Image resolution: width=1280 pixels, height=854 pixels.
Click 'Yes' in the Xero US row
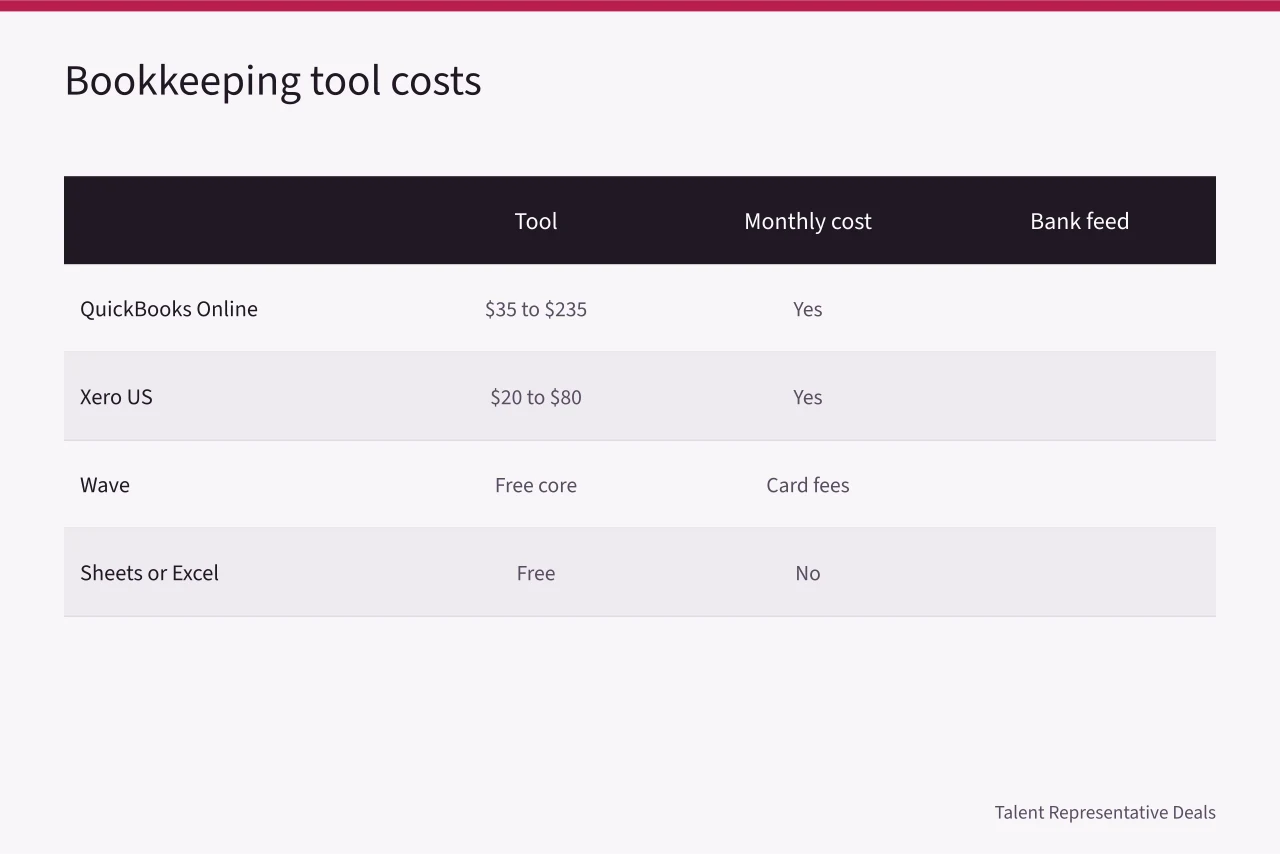click(808, 397)
